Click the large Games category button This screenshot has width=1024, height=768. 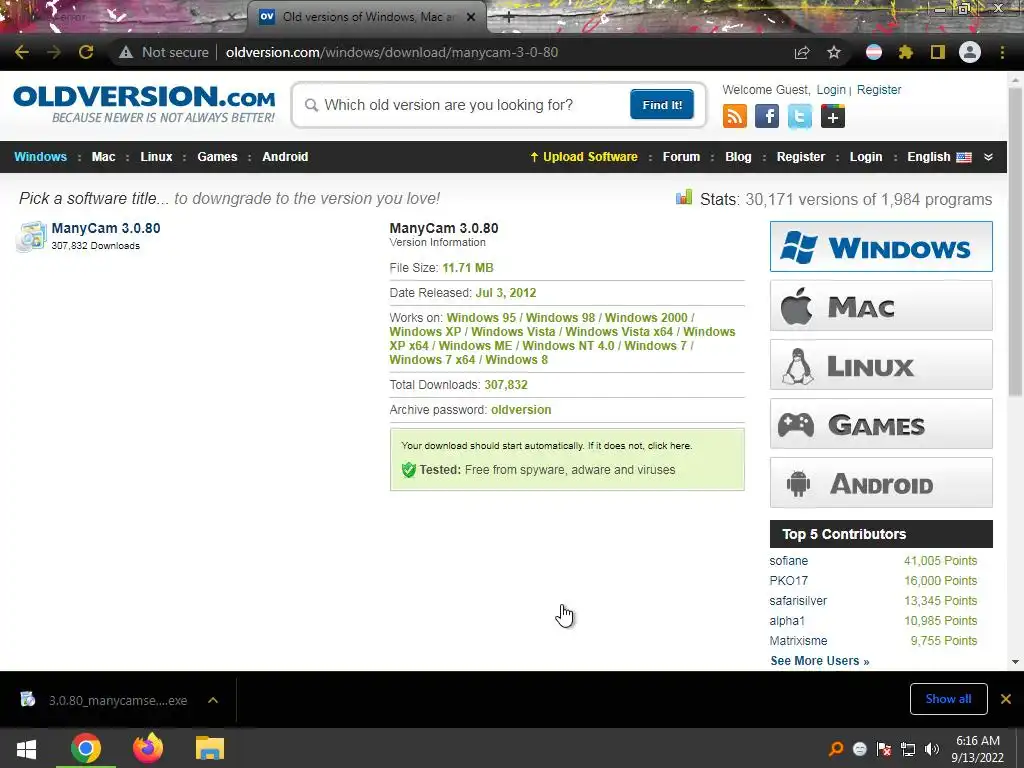click(x=881, y=424)
